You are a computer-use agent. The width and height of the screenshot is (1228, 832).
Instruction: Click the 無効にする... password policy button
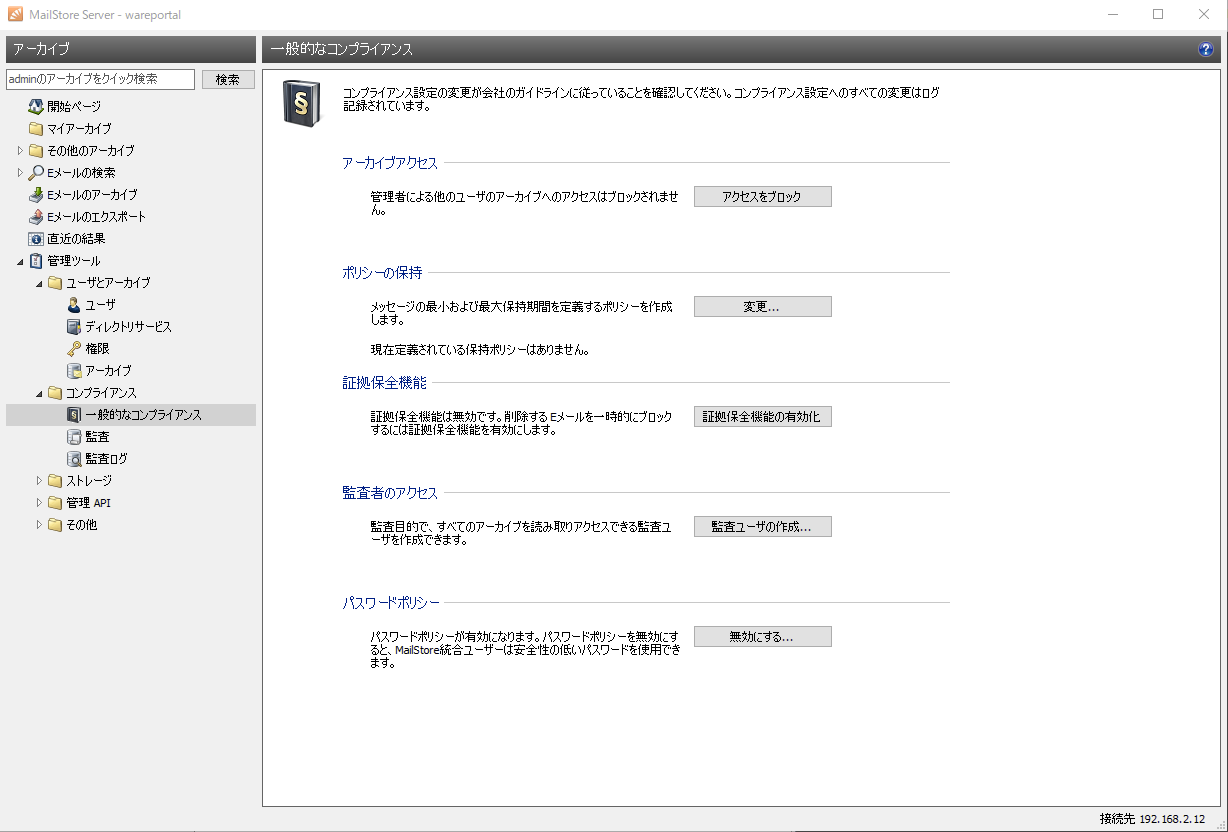pyautogui.click(x=762, y=637)
